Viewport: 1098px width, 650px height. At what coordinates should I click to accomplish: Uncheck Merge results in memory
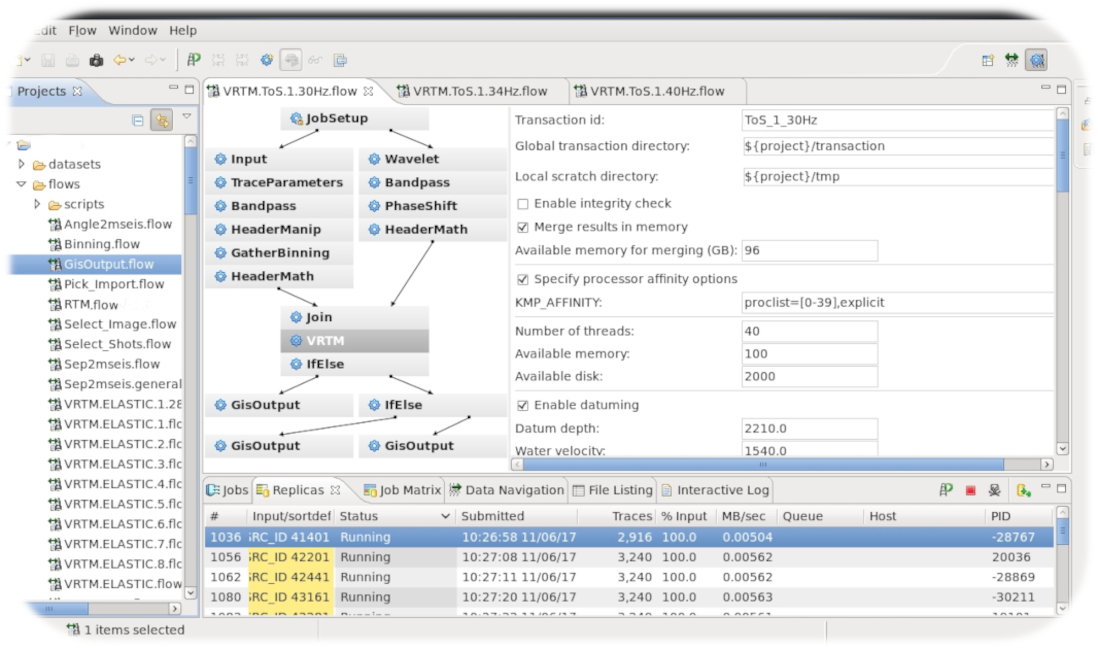tap(523, 227)
